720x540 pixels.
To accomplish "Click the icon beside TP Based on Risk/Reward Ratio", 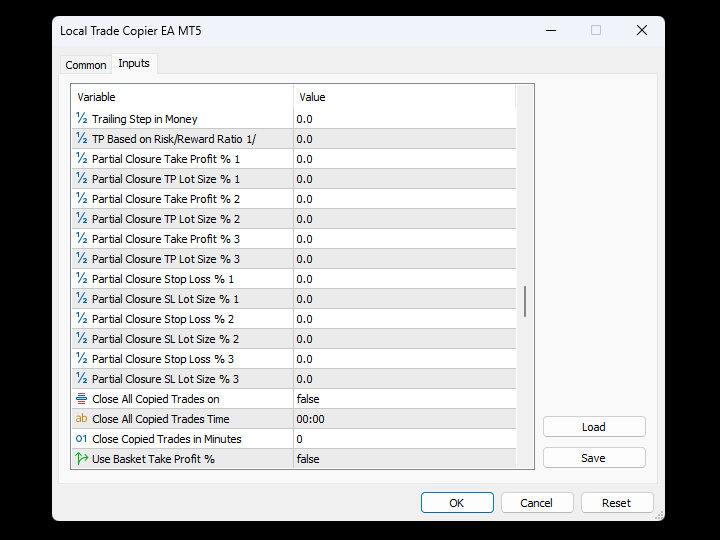I will point(82,138).
